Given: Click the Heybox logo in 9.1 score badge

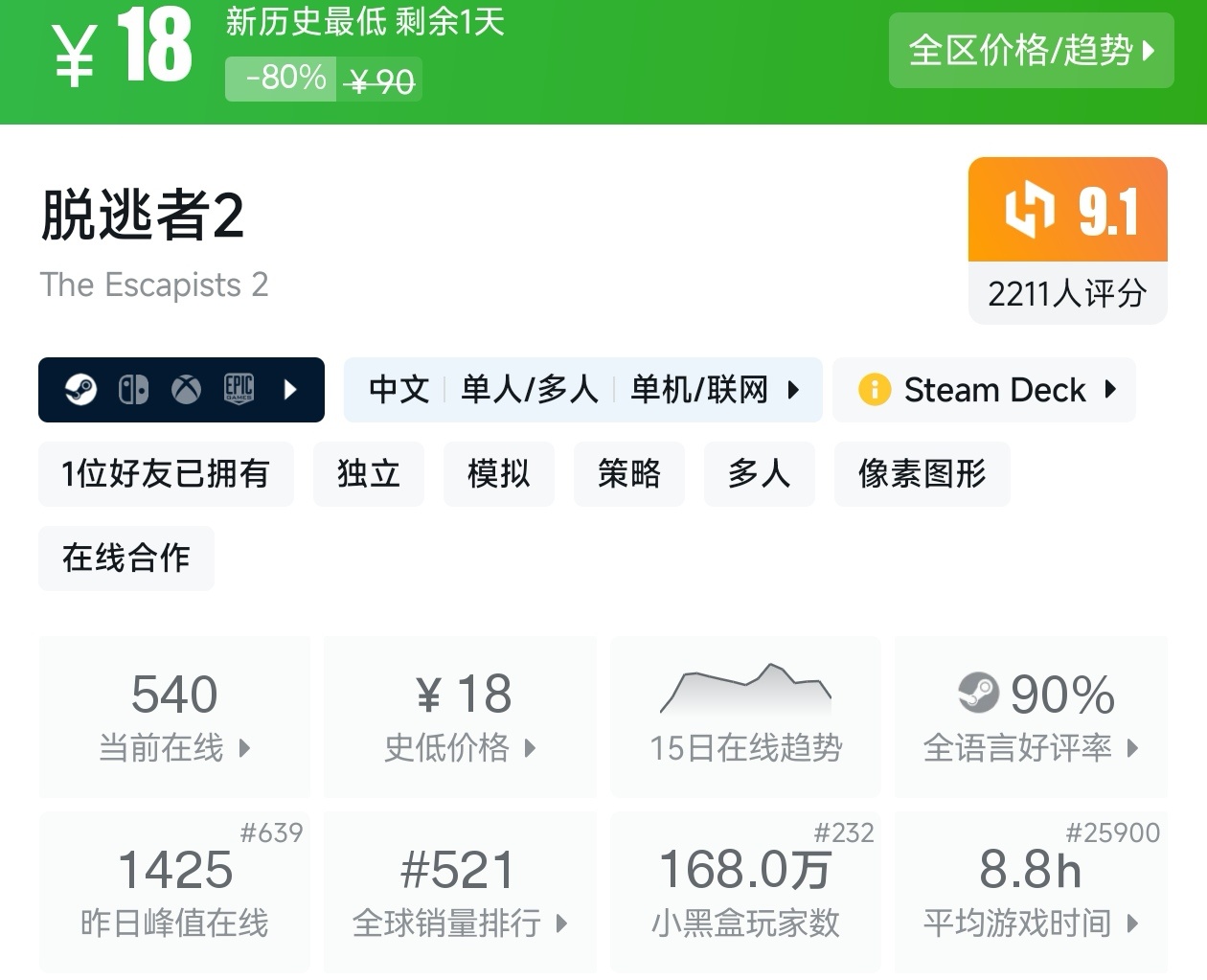Looking at the screenshot, I should (1030, 210).
